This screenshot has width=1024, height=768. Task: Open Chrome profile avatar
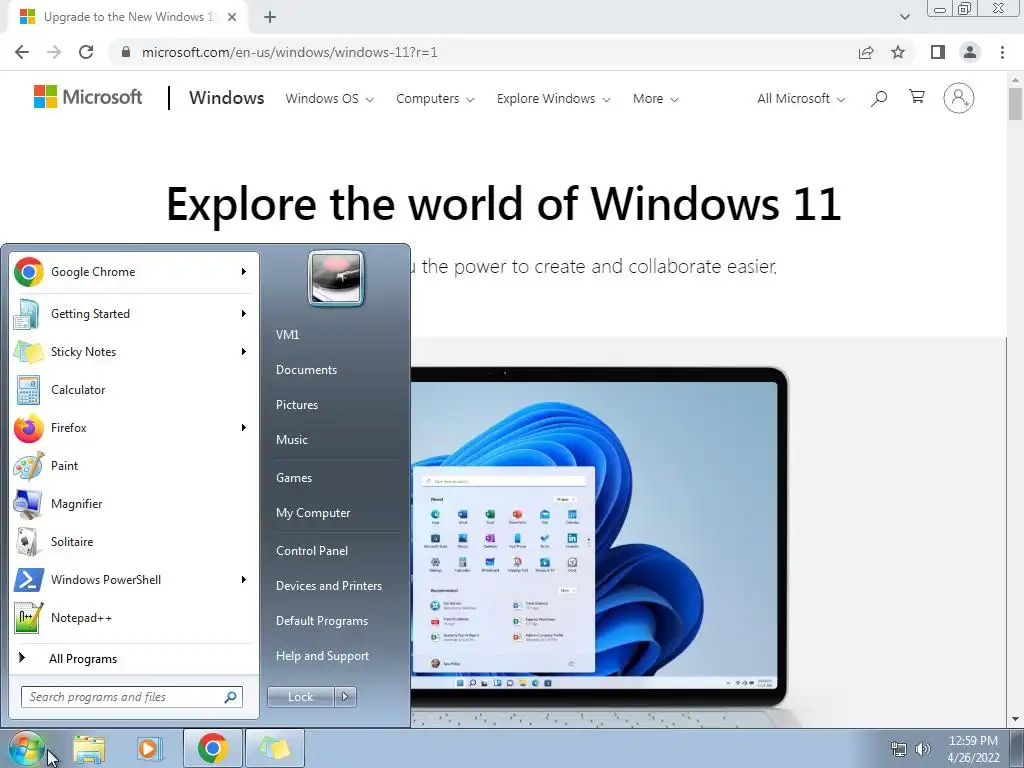[970, 52]
